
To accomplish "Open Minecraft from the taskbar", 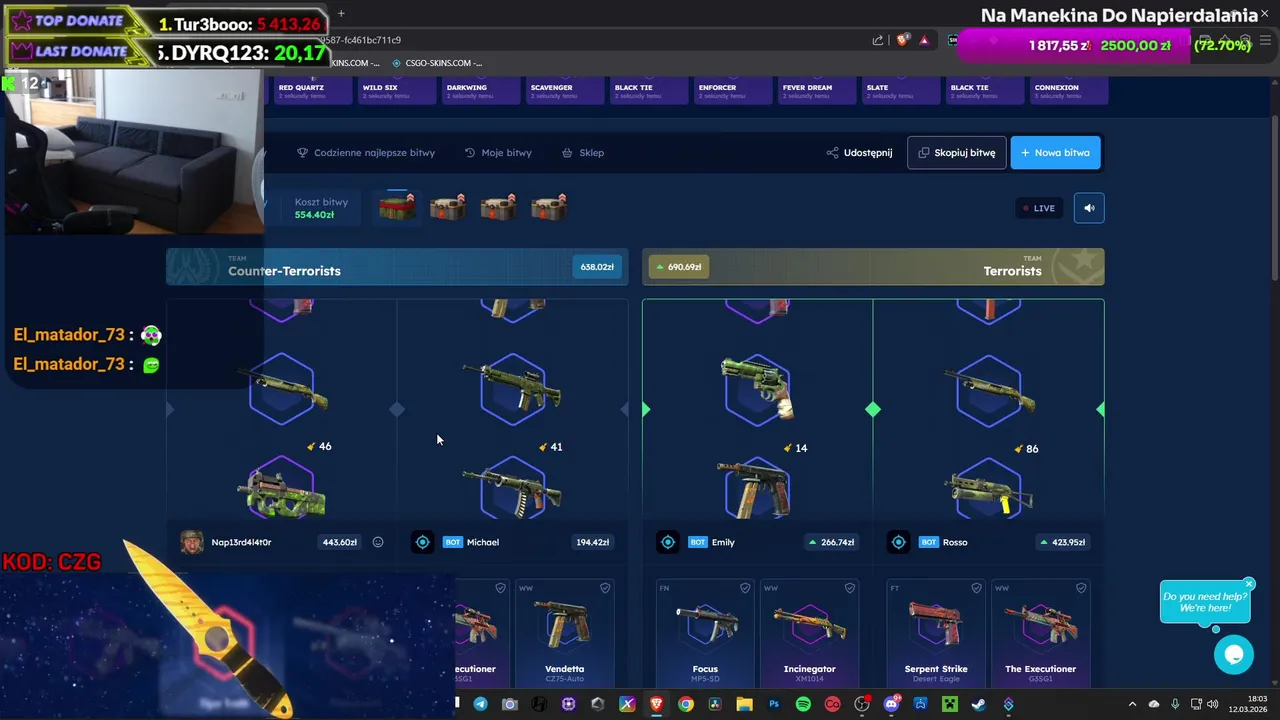I will [949, 704].
